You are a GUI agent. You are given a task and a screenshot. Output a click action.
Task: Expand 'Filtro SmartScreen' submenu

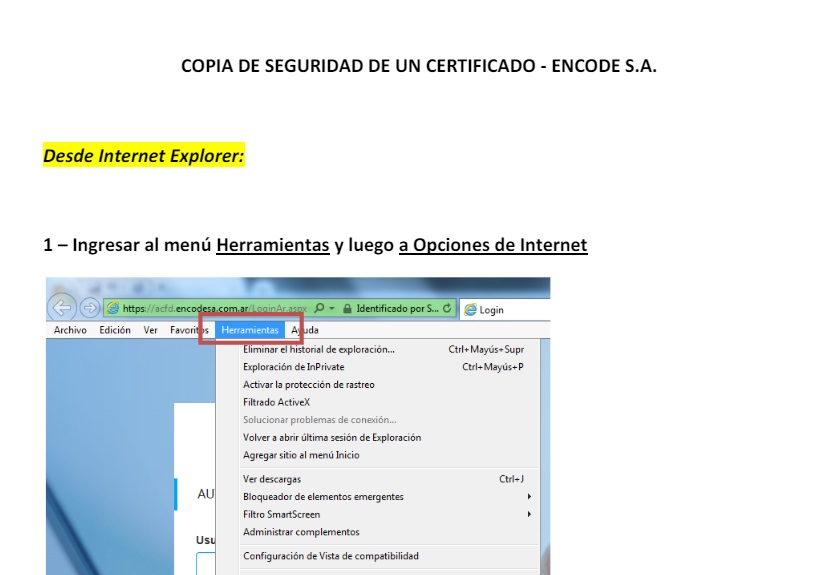point(387,514)
